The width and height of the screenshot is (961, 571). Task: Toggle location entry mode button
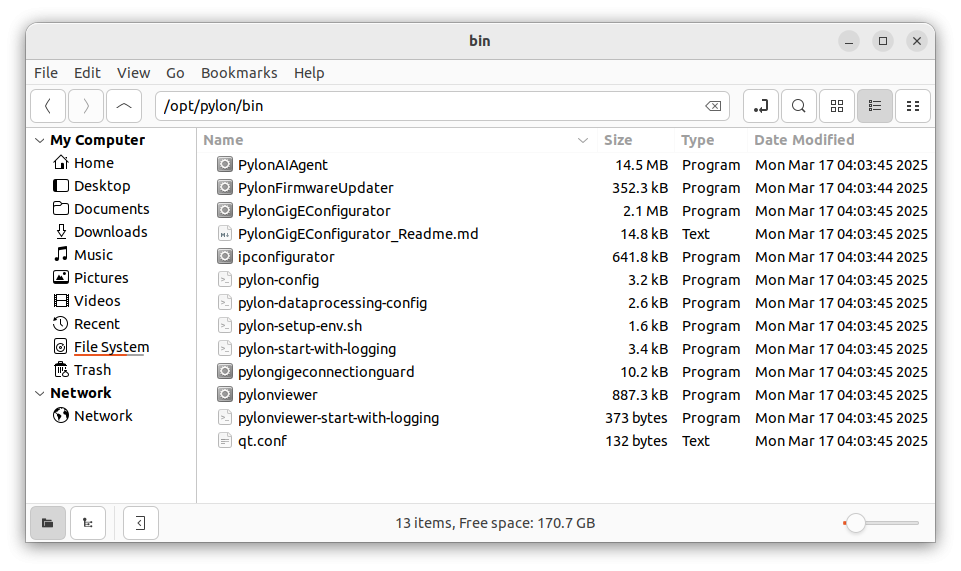(761, 106)
